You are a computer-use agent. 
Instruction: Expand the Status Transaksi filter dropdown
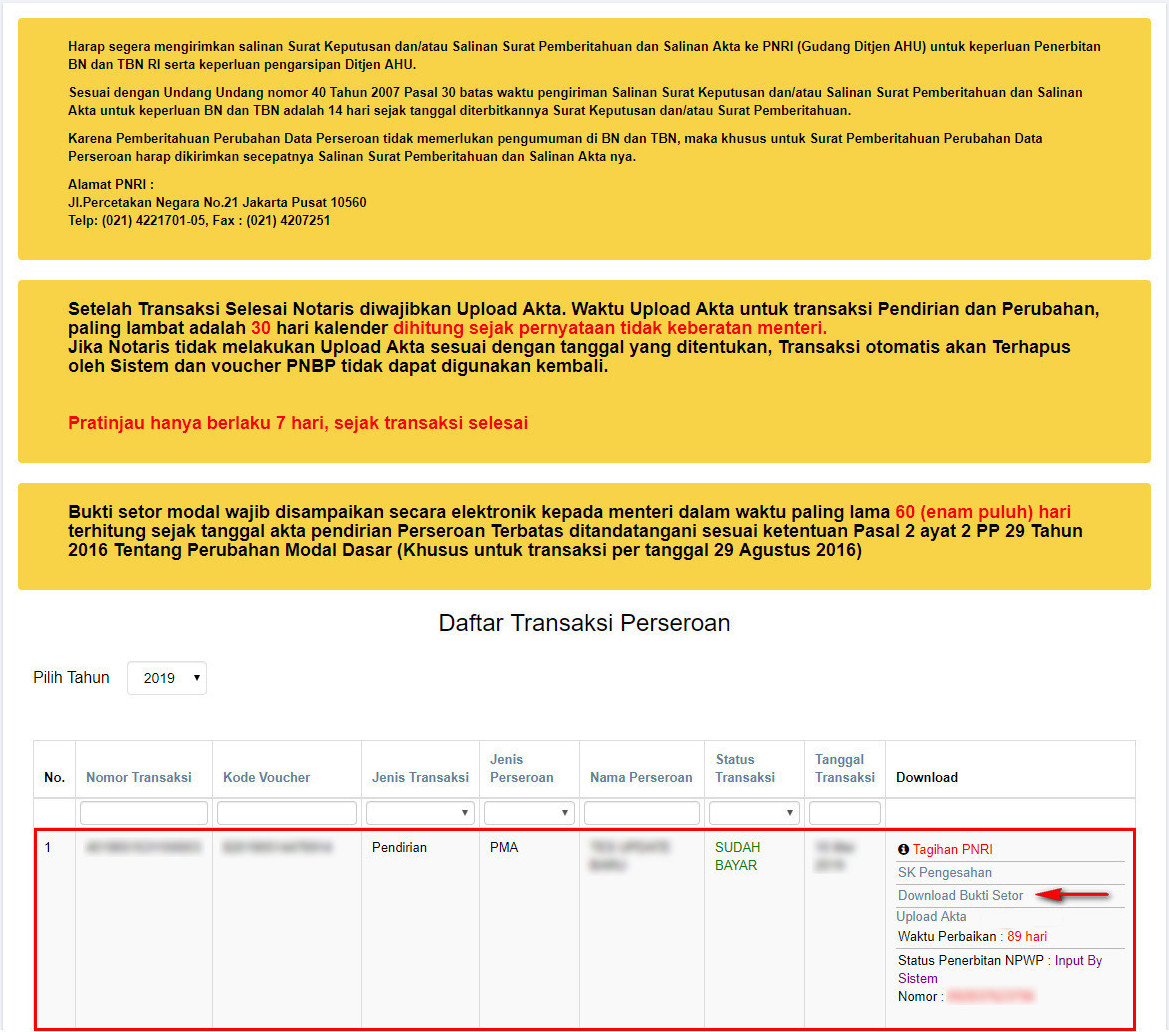753,813
